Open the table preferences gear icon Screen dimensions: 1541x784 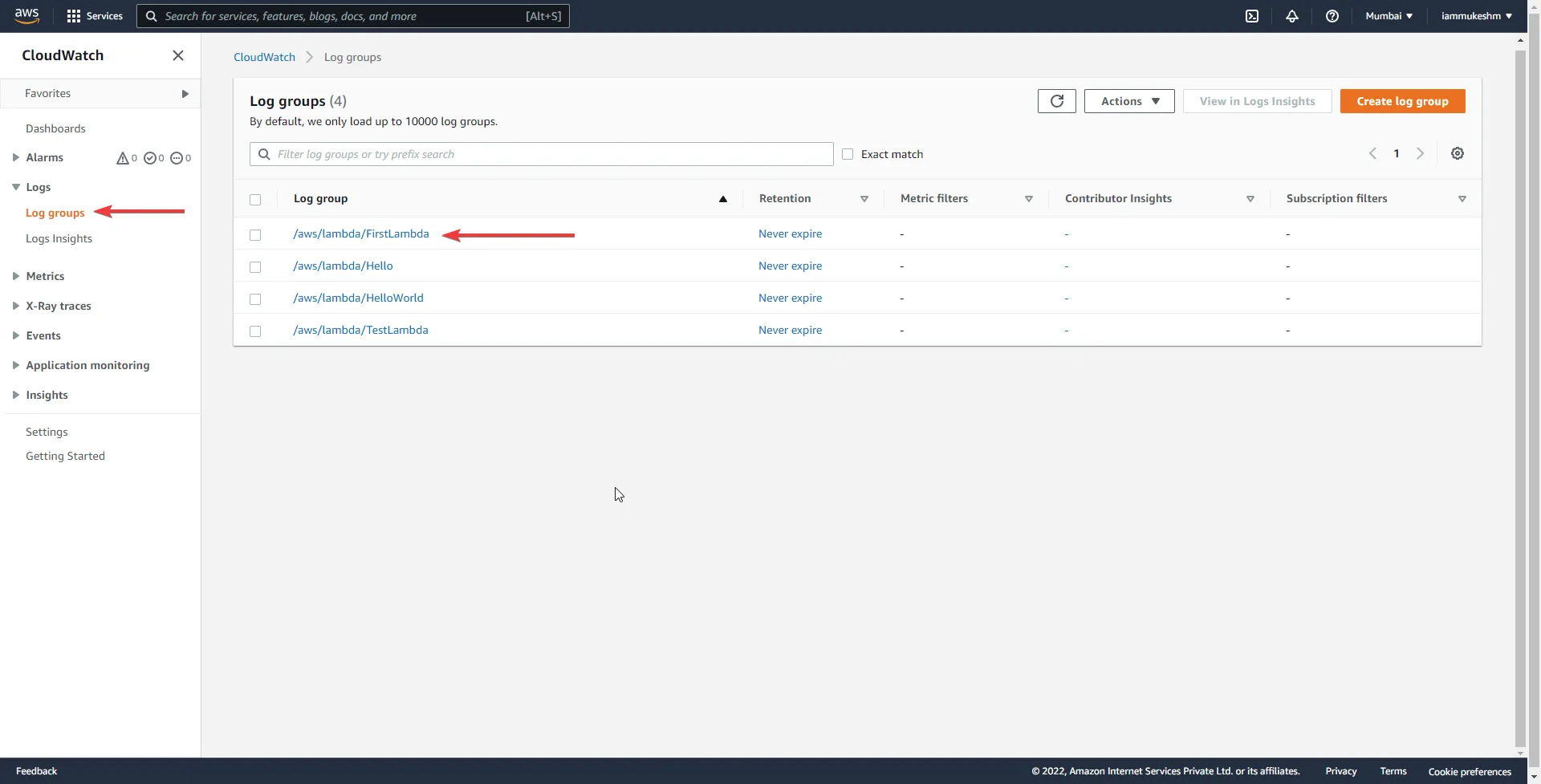coord(1458,153)
